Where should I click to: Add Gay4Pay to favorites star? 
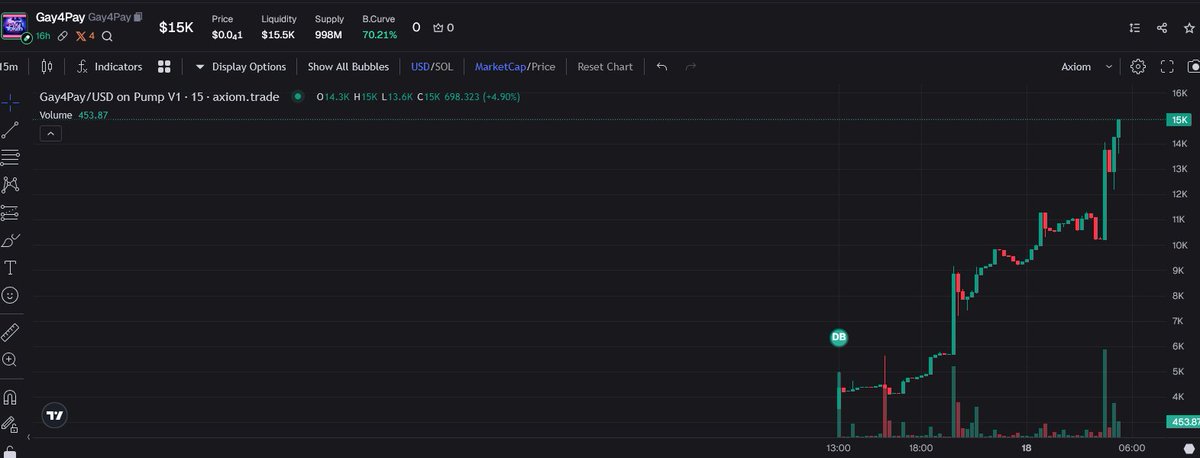coord(1188,28)
